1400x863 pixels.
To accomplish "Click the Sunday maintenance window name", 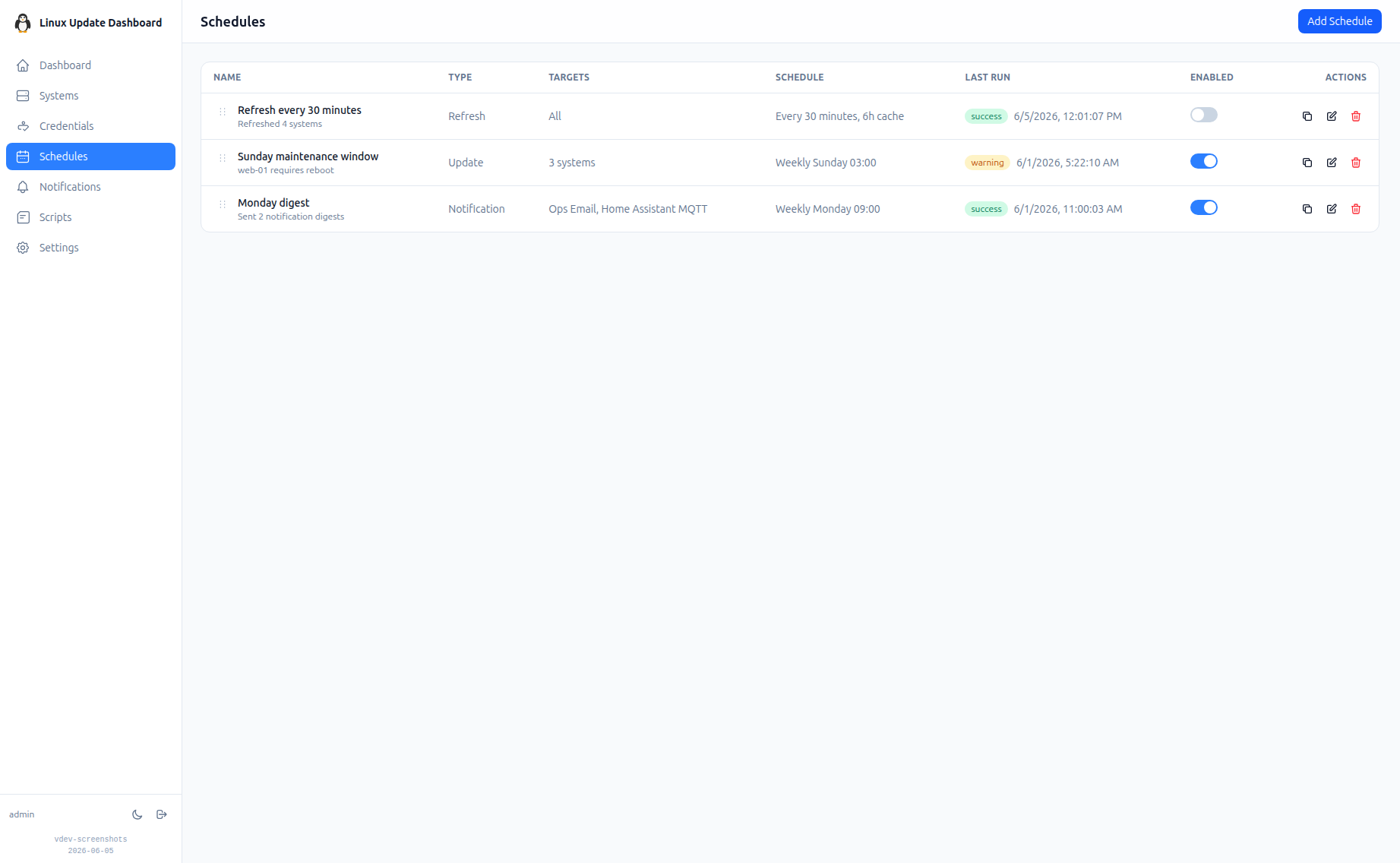I will coord(308,156).
